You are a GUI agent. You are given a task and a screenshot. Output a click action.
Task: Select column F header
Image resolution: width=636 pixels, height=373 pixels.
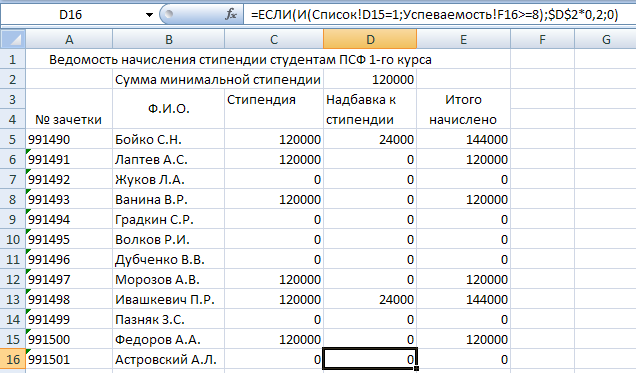click(542, 40)
